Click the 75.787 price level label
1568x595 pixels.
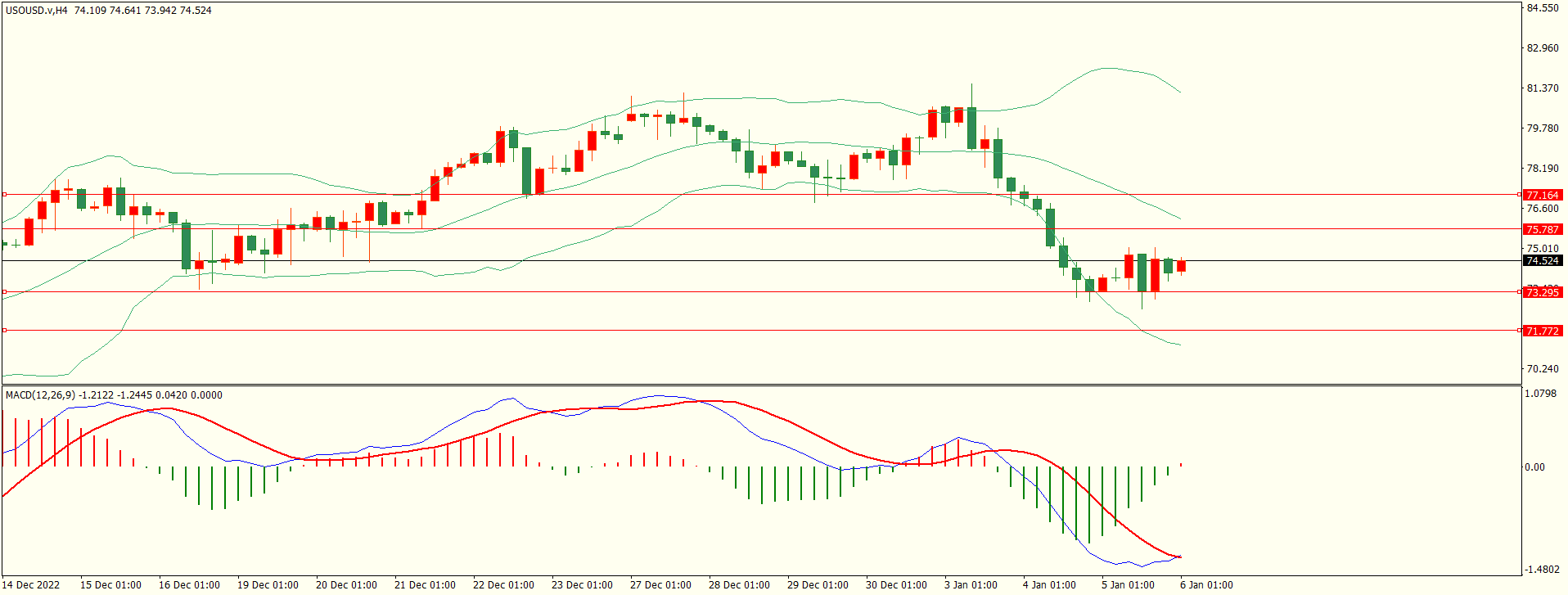pos(1543,229)
